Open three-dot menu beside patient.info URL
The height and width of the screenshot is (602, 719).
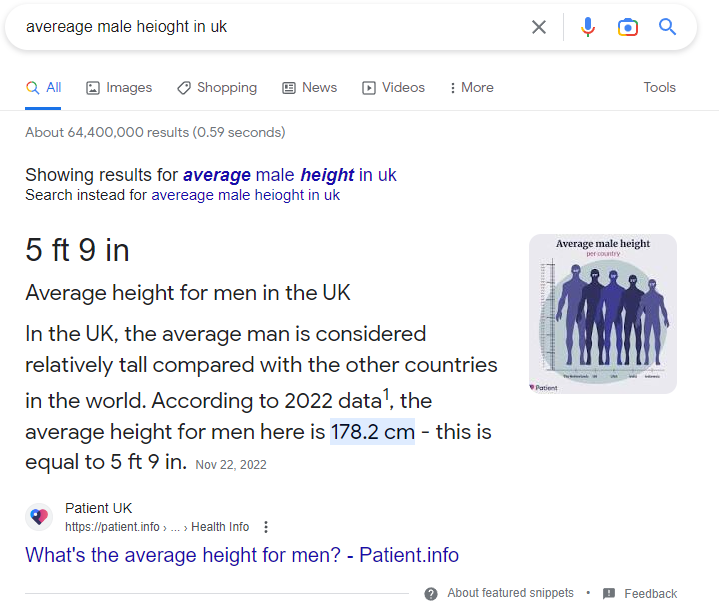point(266,527)
